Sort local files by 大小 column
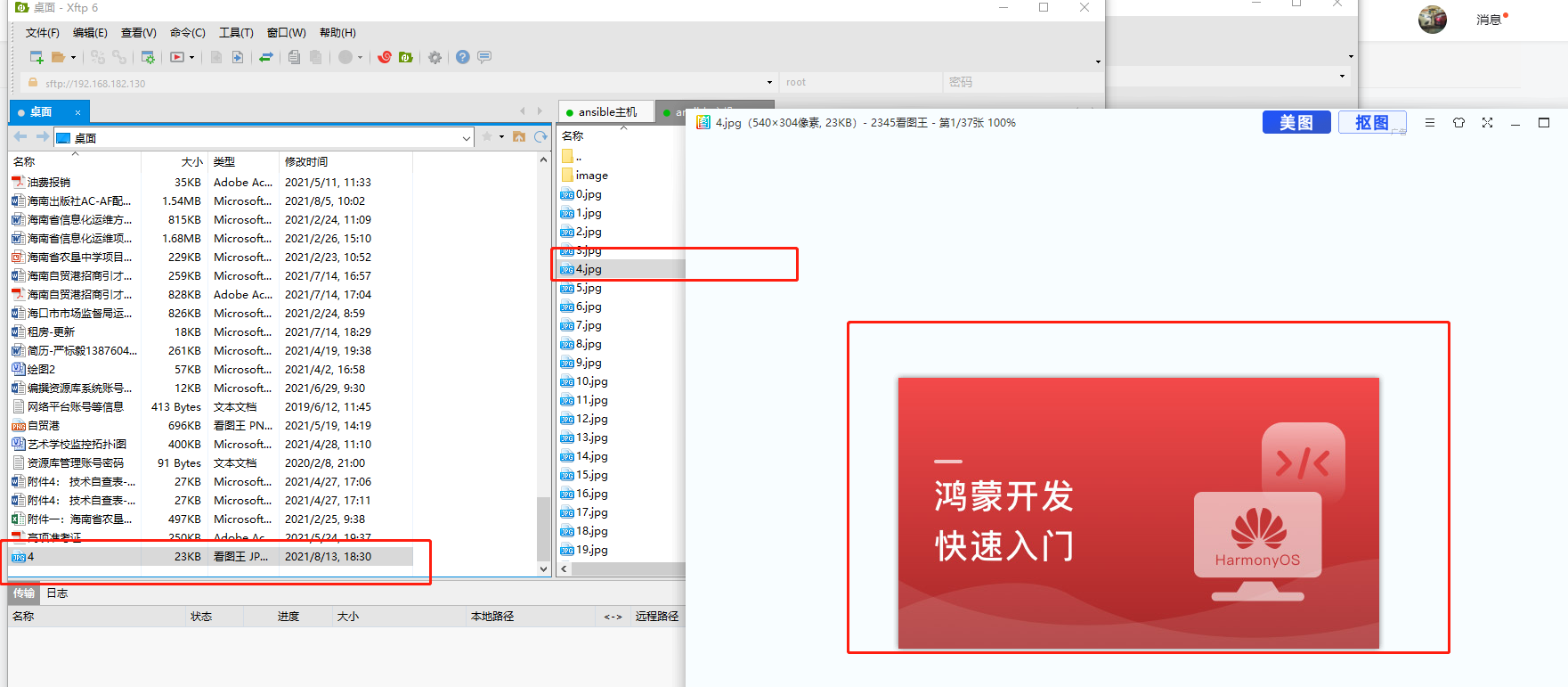Screen dimensions: 1568x687 pyautogui.click(x=175, y=162)
